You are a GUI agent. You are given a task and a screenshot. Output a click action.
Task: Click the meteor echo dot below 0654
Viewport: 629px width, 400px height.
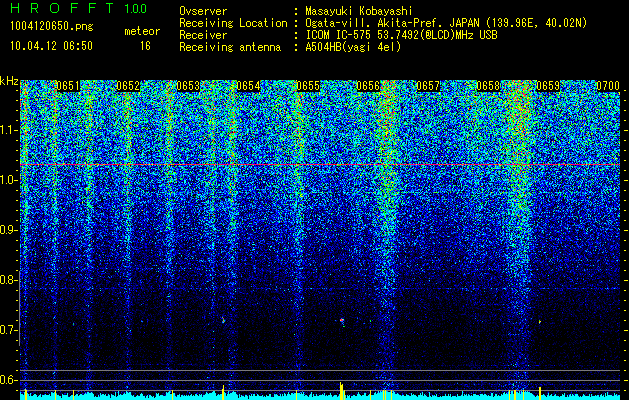click(x=223, y=320)
